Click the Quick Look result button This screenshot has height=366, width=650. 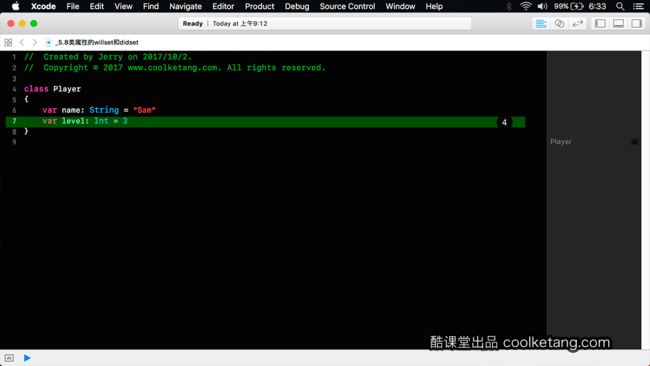click(x=634, y=142)
